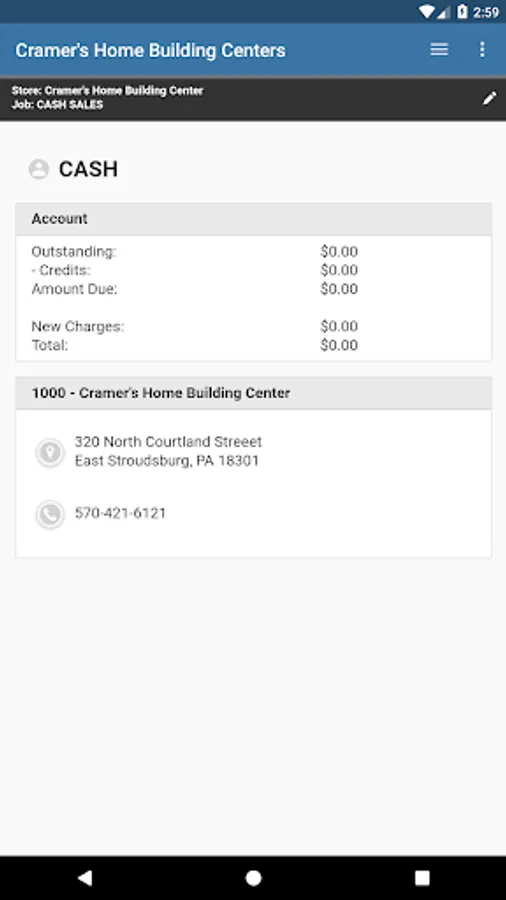Viewport: 506px width, 900px height.
Task: Call the phone number 570-421-6121
Action: click(120, 513)
